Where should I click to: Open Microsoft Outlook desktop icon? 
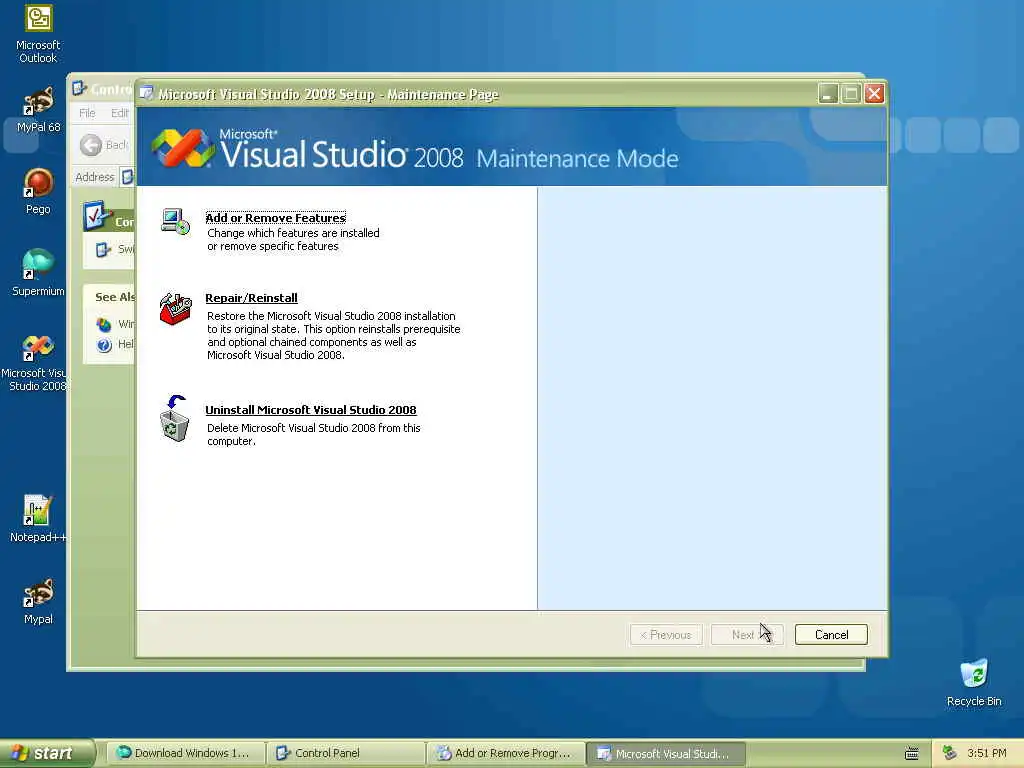pyautogui.click(x=38, y=35)
